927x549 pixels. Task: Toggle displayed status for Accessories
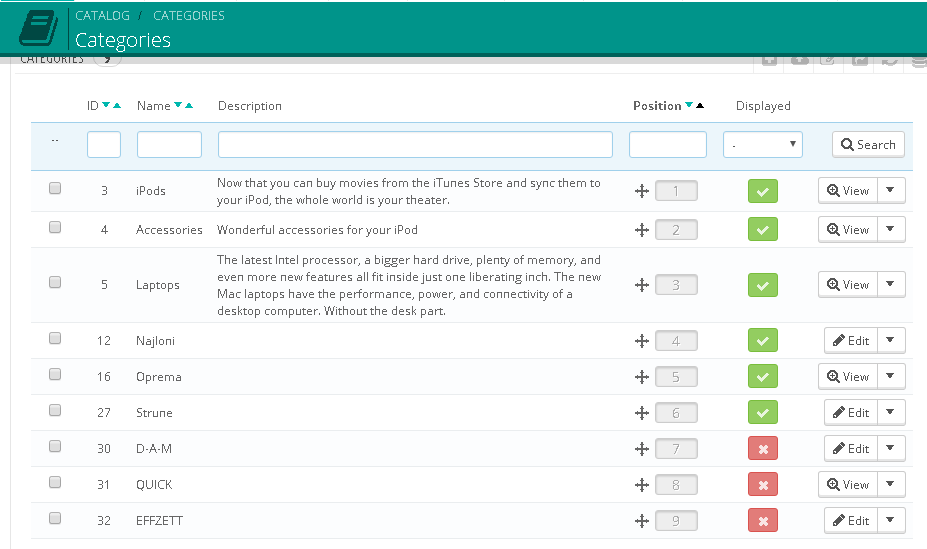763,229
